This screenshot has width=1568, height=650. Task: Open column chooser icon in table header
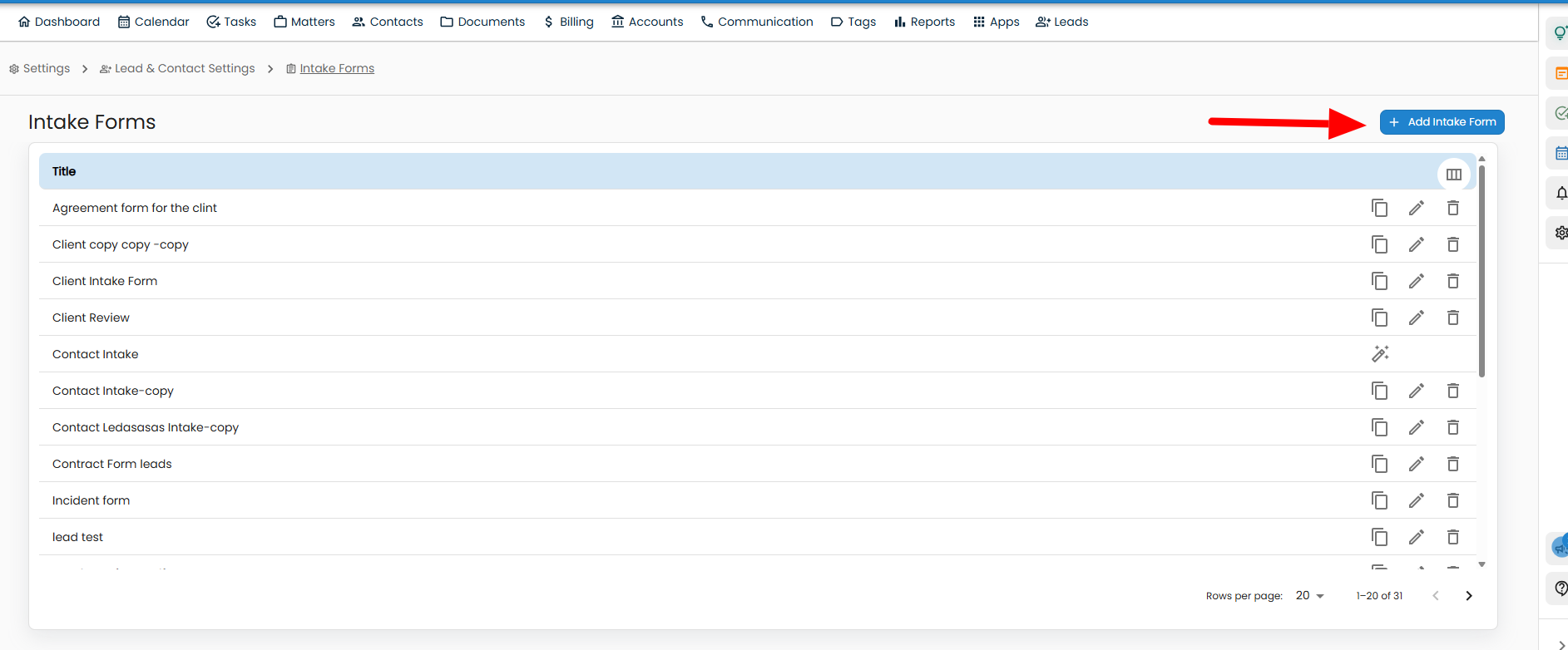coord(1453,175)
